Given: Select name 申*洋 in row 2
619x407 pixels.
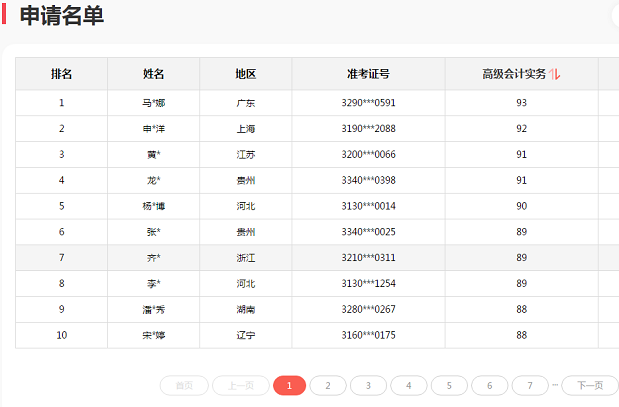Looking at the screenshot, I should click(x=154, y=129).
